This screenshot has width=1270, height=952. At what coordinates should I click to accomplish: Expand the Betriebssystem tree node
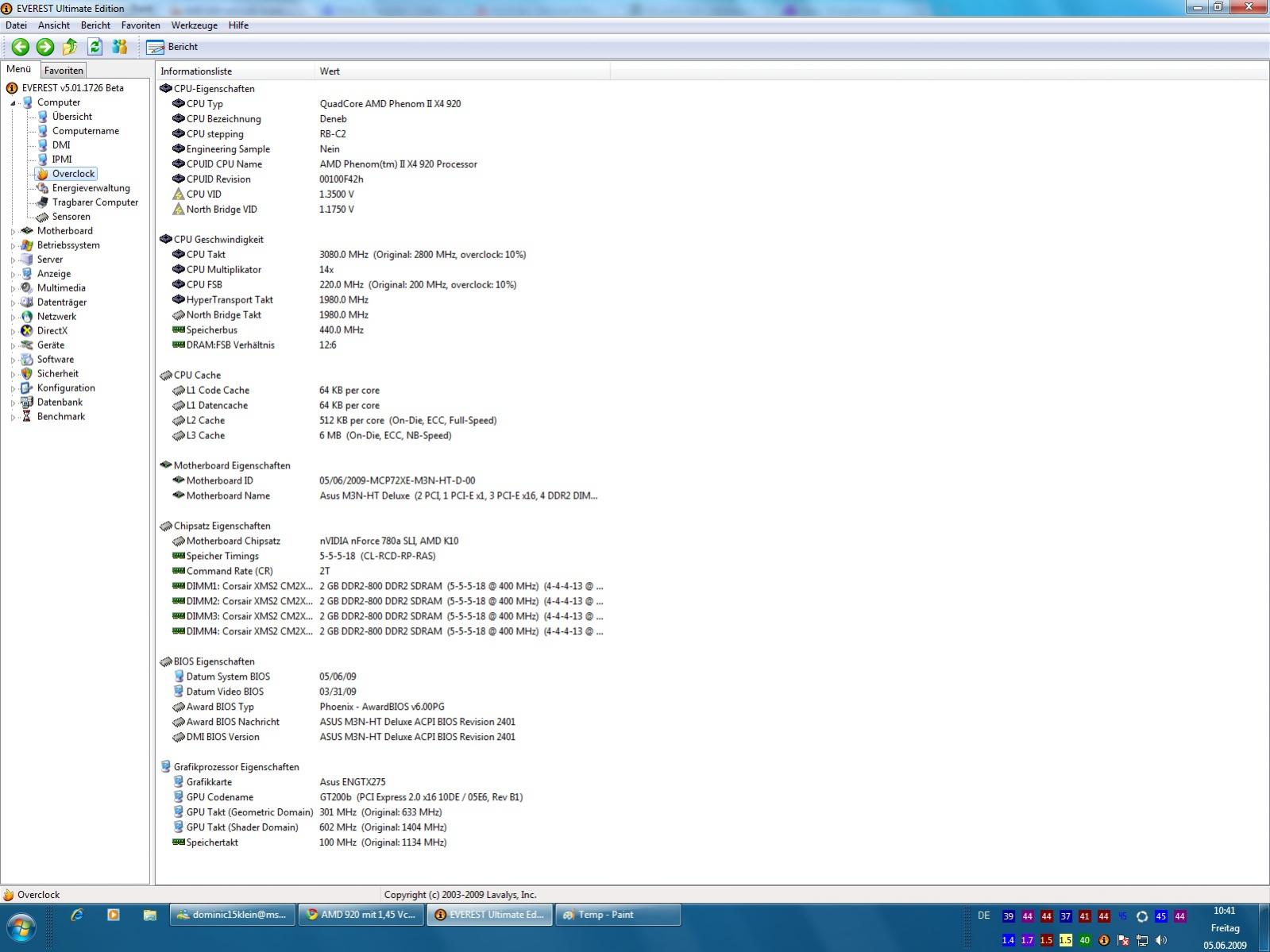click(13, 245)
